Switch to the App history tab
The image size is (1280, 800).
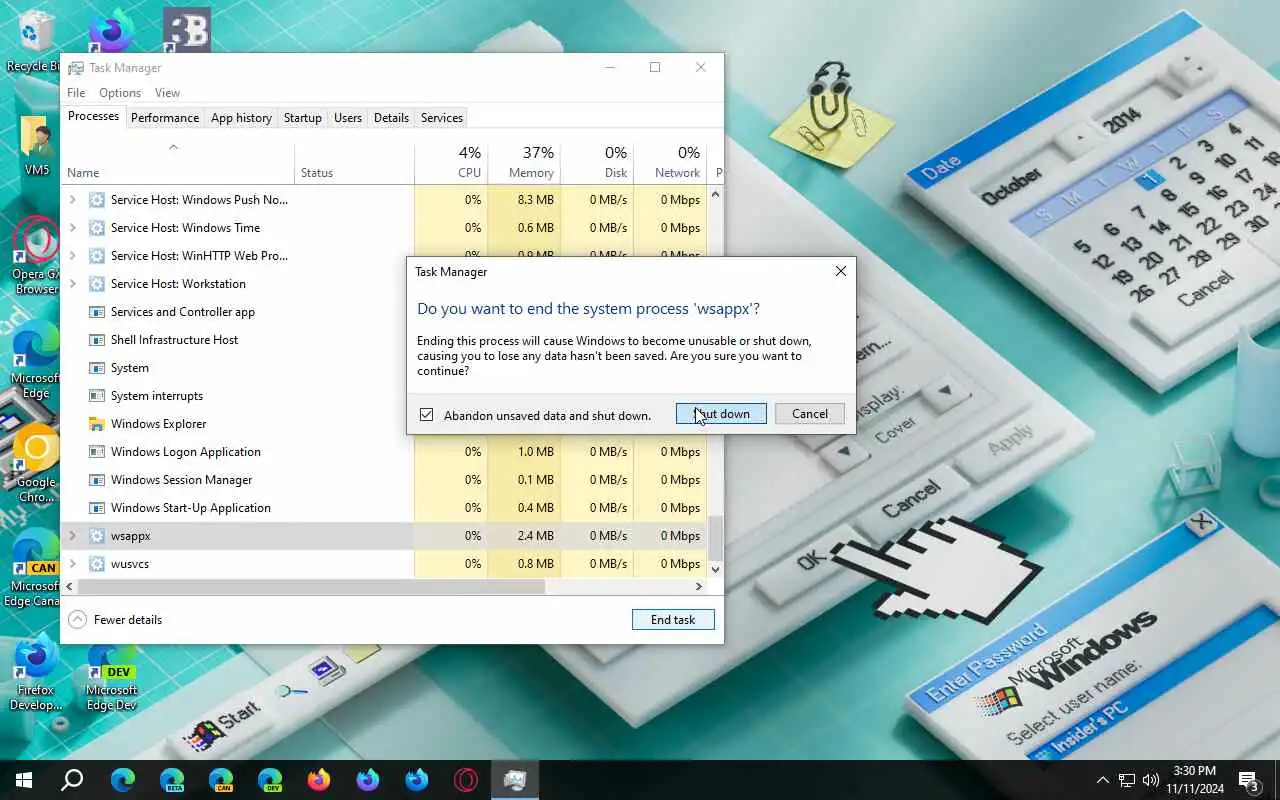(241, 118)
